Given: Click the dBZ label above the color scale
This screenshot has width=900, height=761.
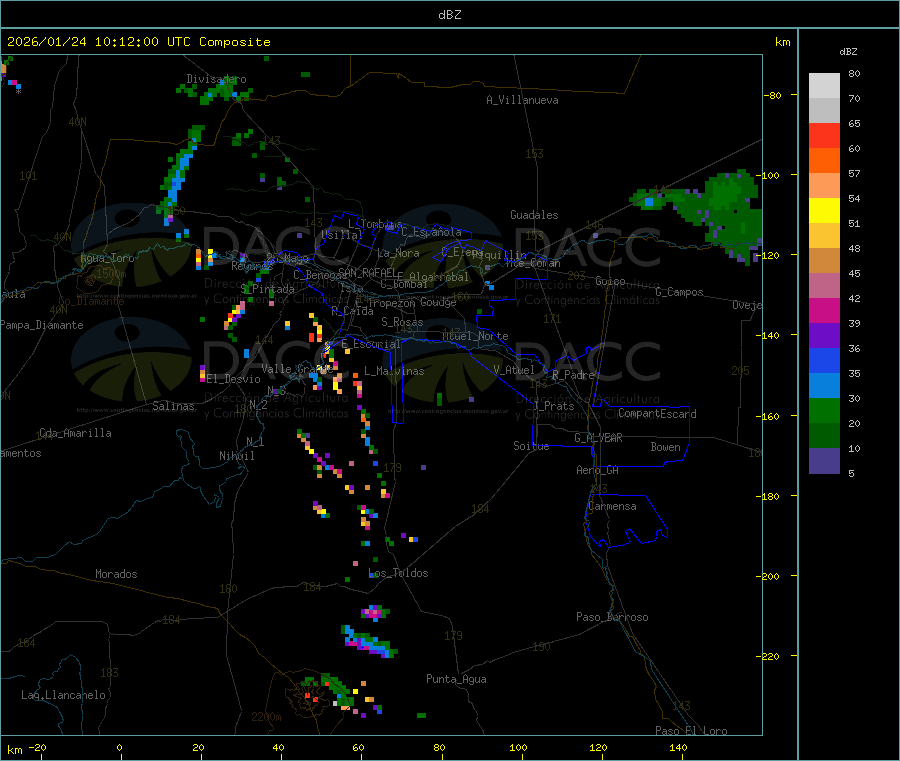Looking at the screenshot, I should coord(848,52).
